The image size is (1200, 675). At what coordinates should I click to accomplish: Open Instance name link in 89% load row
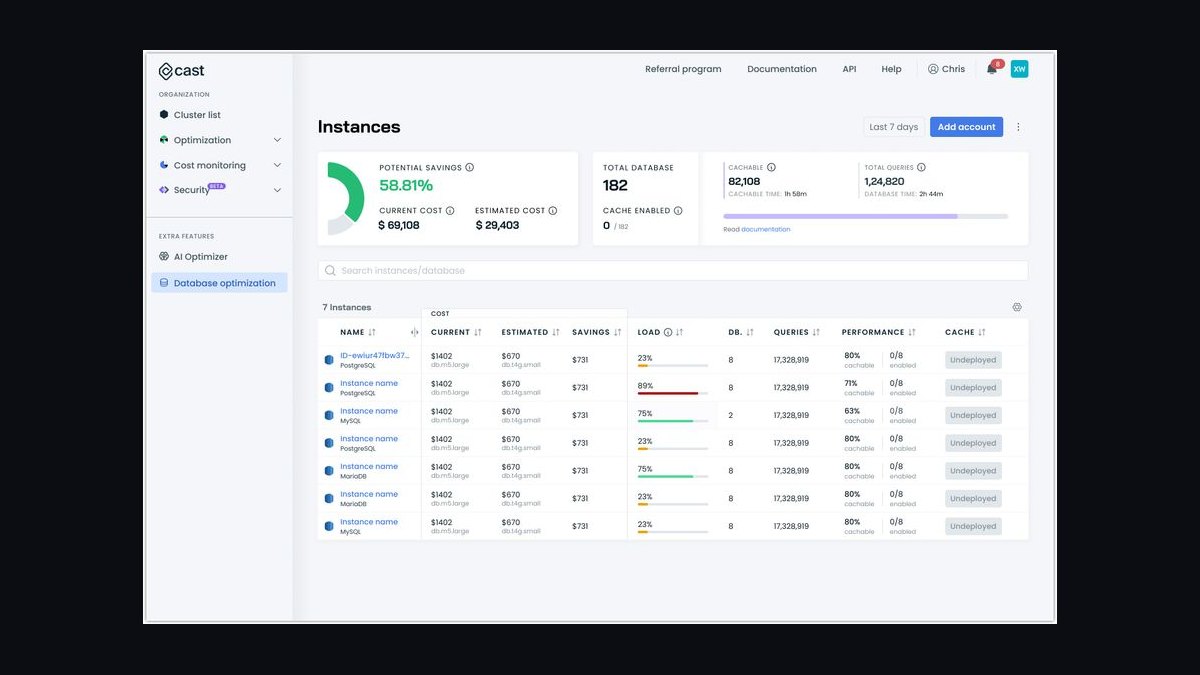click(x=369, y=383)
